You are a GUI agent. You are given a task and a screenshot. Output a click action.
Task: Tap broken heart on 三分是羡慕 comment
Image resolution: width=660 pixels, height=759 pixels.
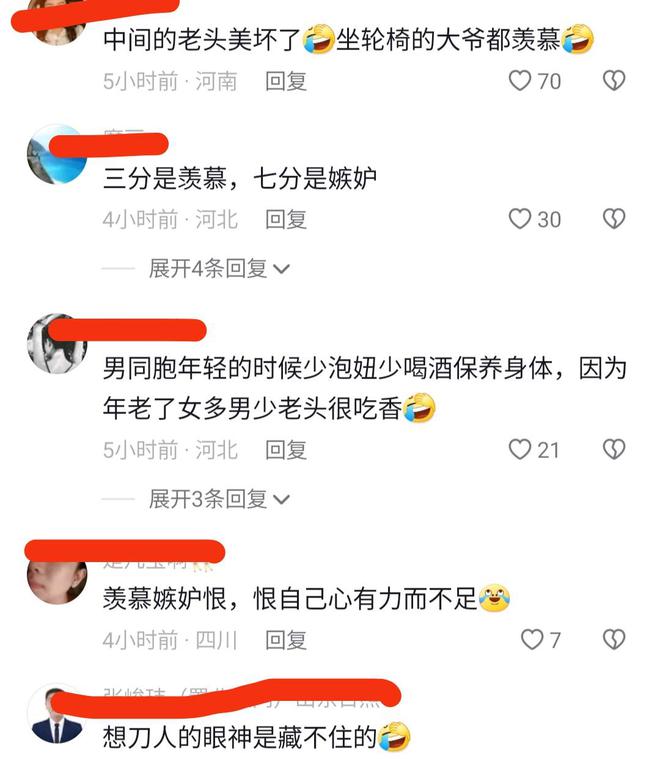click(614, 219)
